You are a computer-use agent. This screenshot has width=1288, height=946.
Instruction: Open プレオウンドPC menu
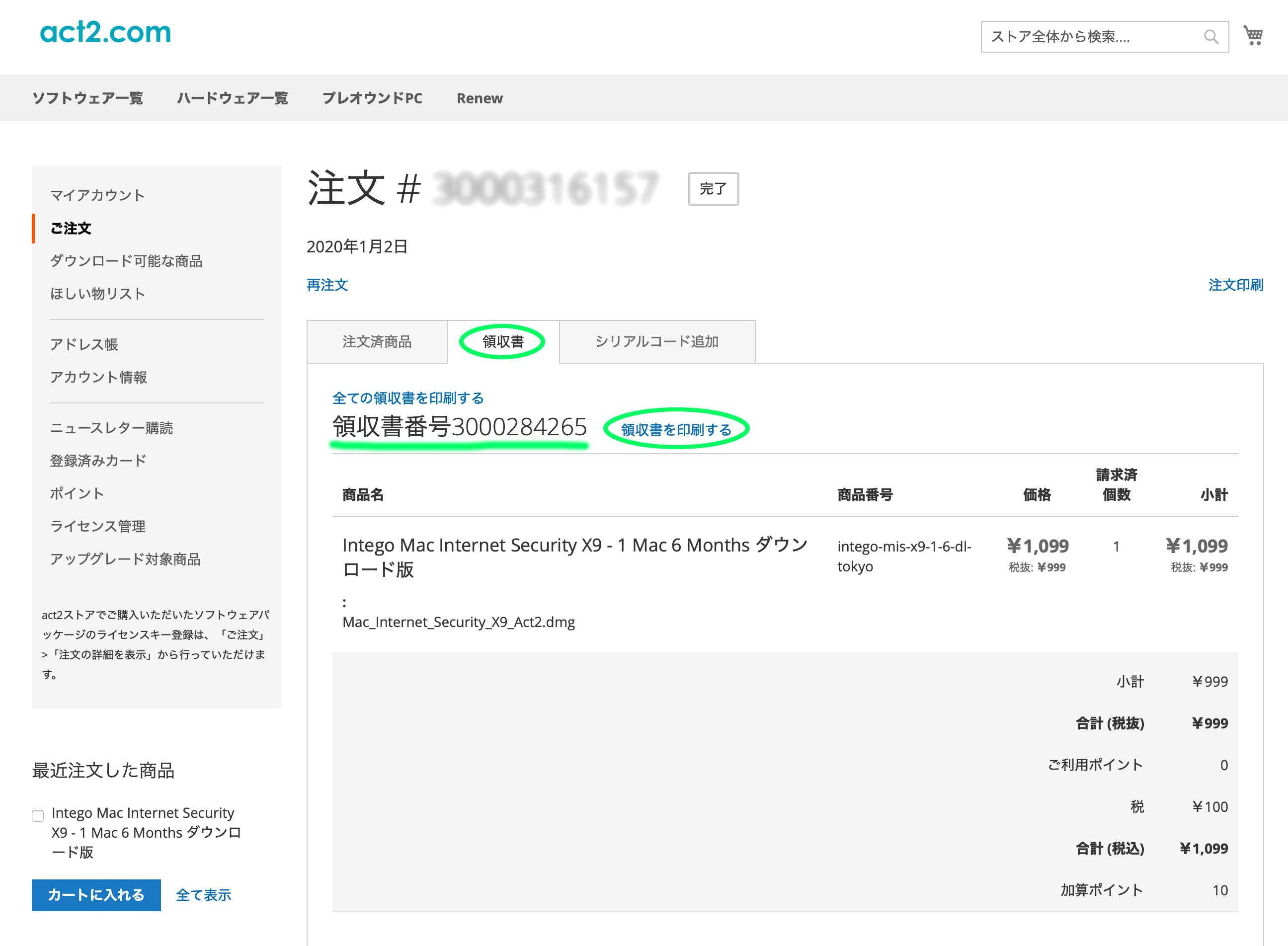(x=372, y=98)
